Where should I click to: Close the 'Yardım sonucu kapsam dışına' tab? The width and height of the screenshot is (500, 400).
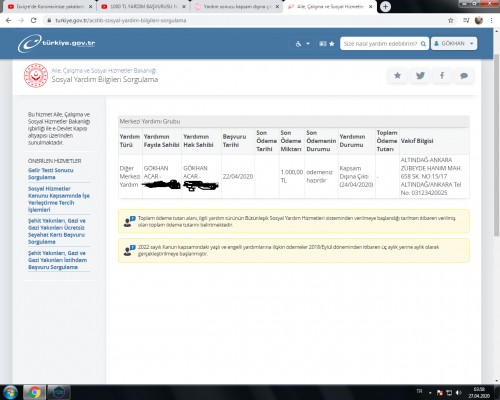[x=277, y=6]
